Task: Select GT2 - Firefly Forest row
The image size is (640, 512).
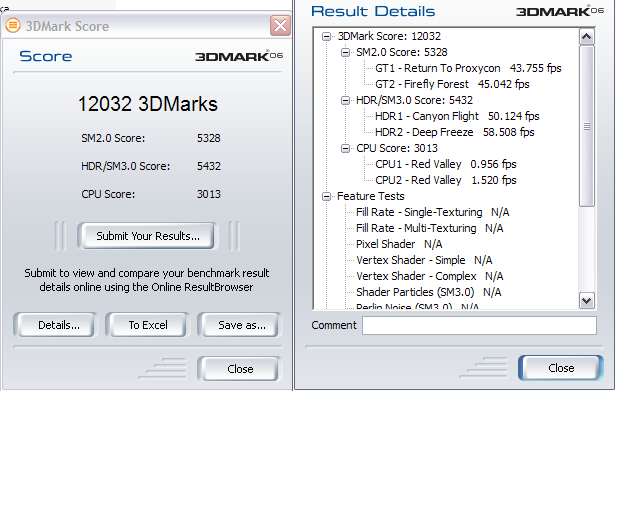Action: point(452,84)
